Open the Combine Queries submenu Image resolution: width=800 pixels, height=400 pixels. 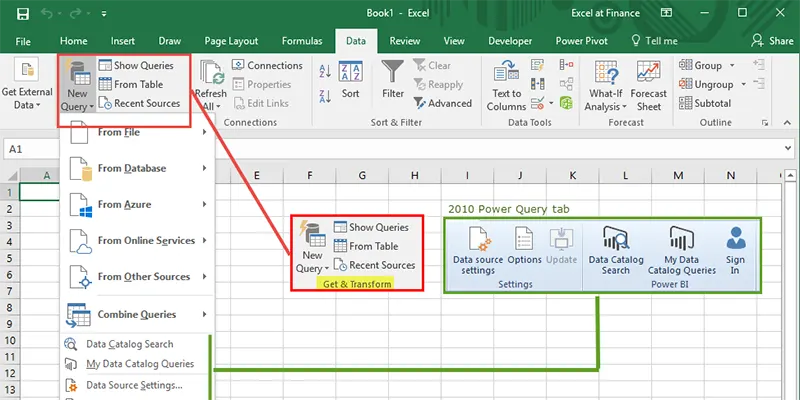137,314
